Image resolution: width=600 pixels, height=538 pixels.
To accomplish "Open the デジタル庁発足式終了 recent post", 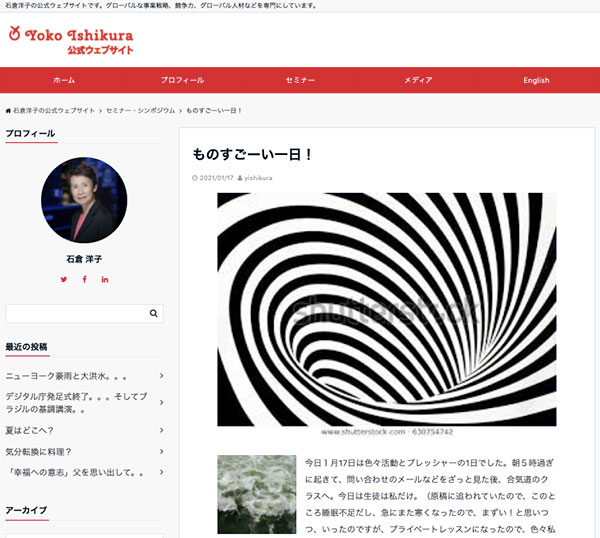I will 80,403.
